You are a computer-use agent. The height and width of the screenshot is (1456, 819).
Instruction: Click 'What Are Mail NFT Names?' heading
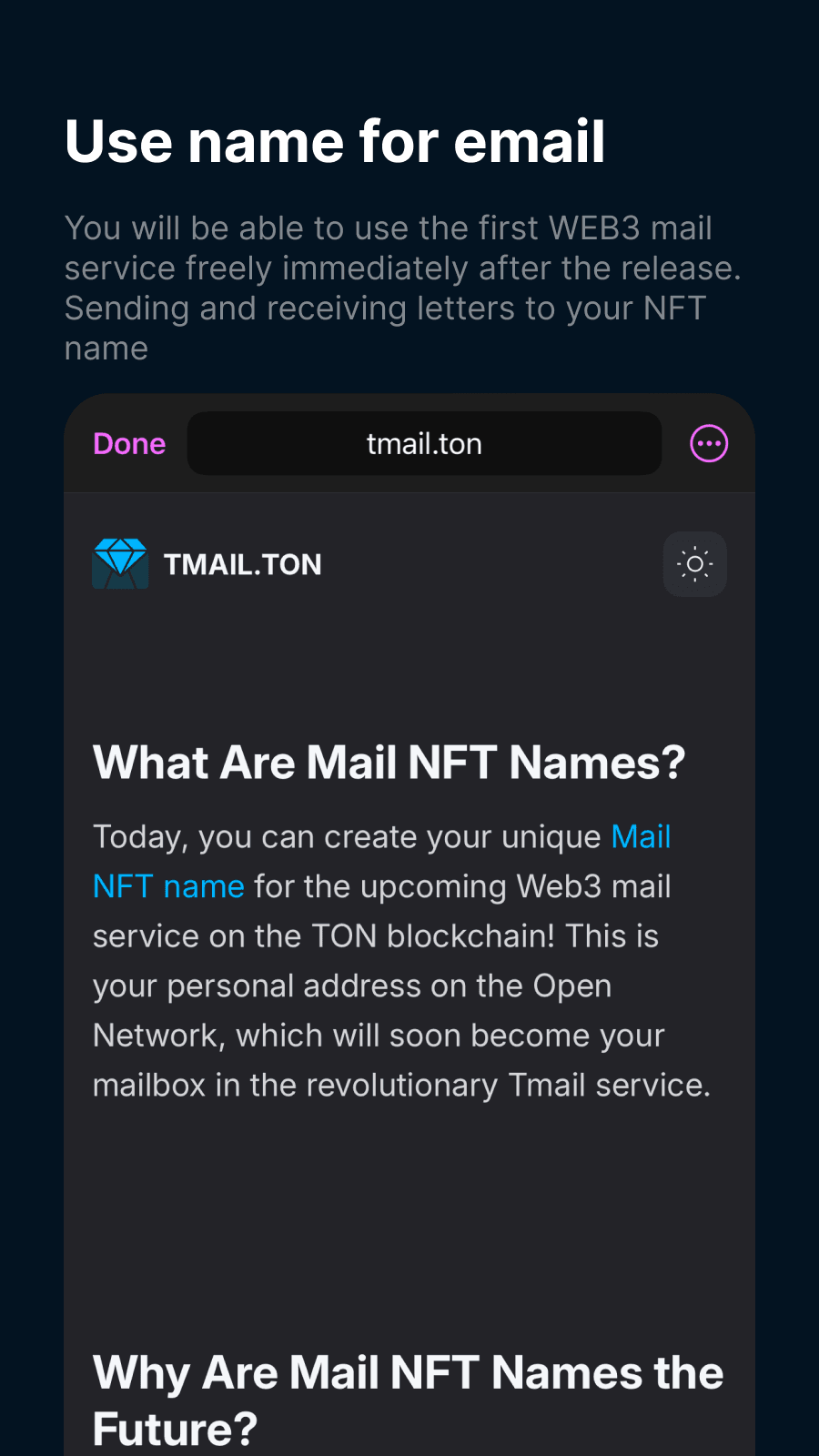pyautogui.click(x=389, y=763)
